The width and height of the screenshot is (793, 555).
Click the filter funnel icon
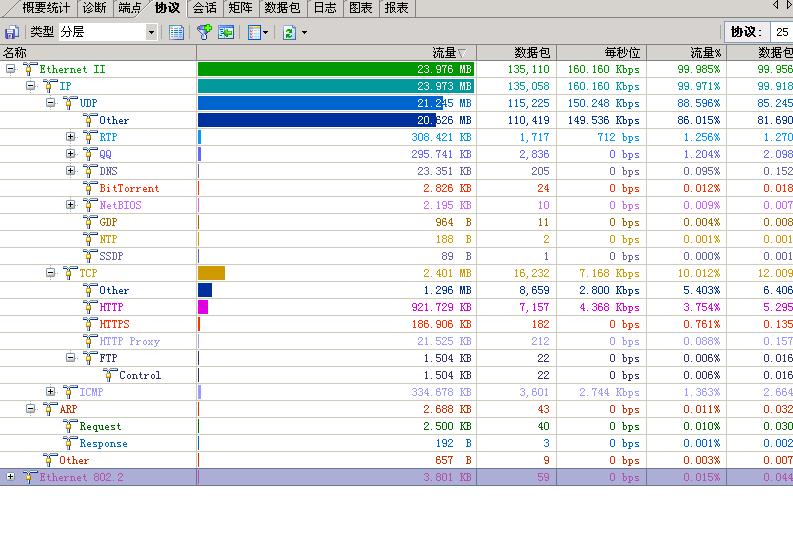tap(204, 32)
